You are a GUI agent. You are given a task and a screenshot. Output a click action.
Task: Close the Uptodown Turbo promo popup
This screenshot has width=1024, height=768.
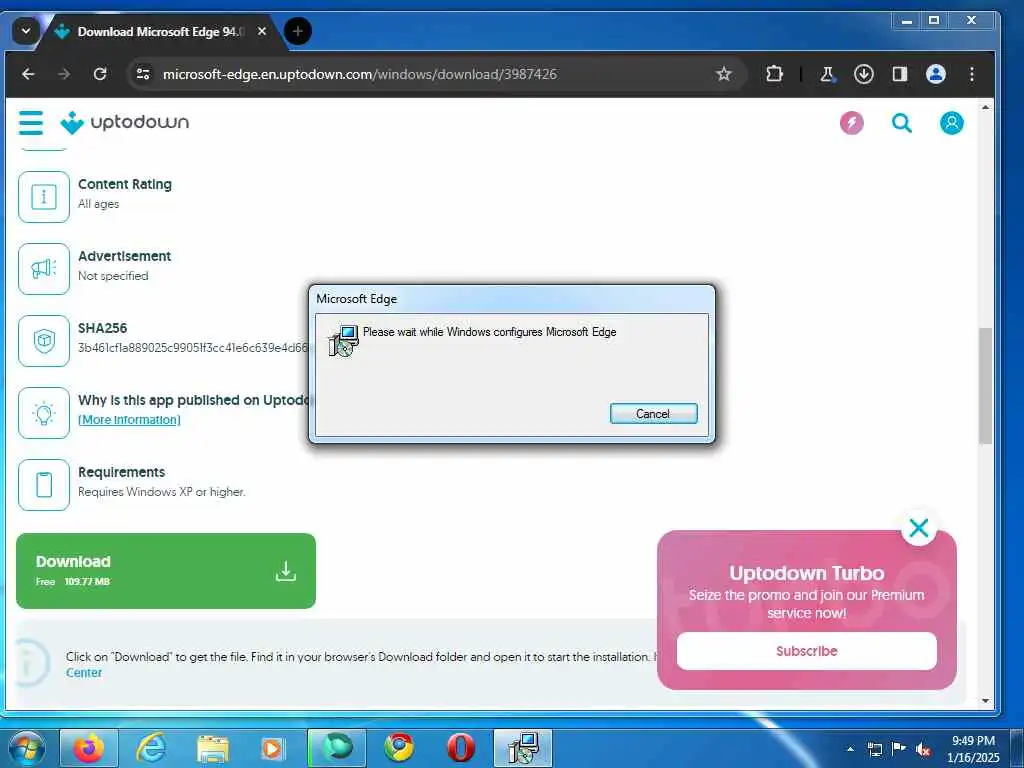coord(919,528)
